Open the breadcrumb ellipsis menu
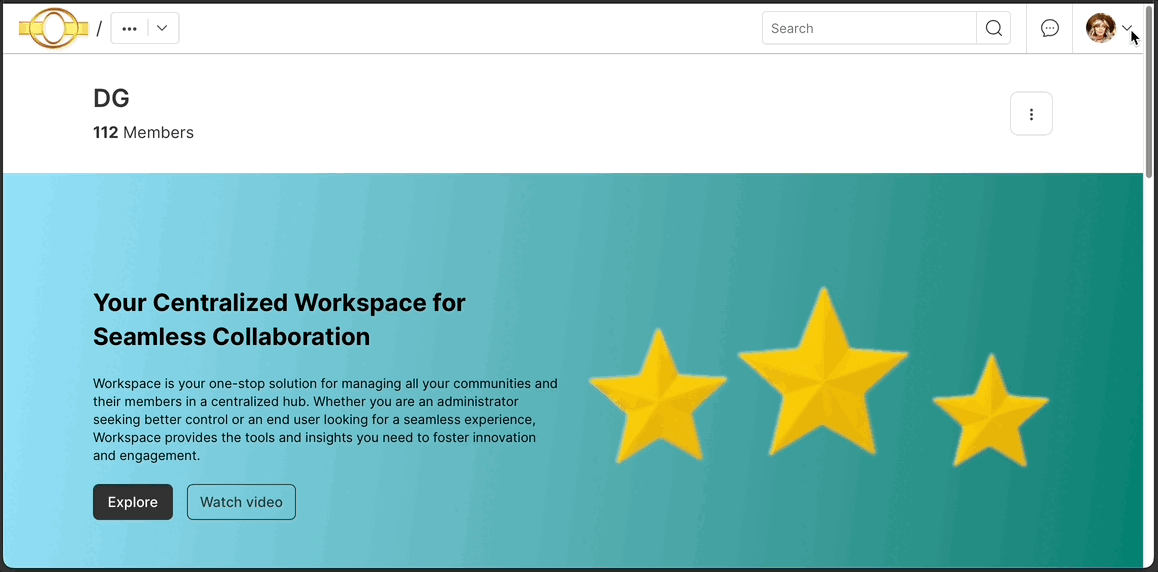 click(x=129, y=29)
